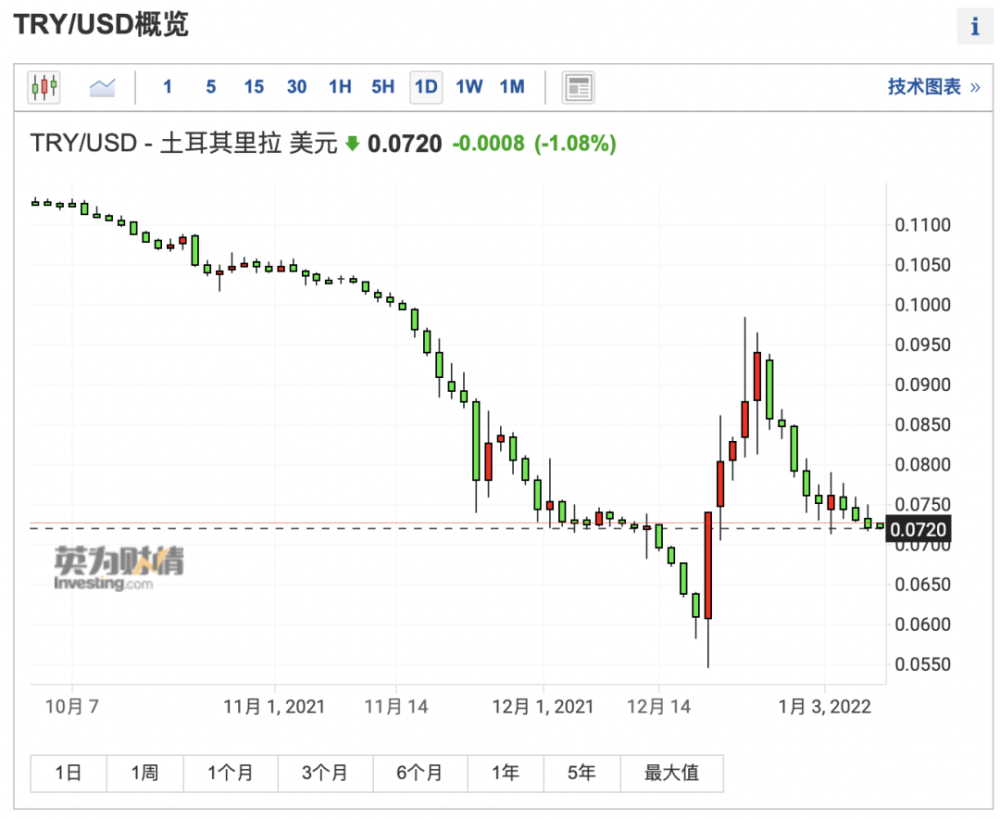Switch to the 1M monthly interval
This screenshot has height=819, width=1000.
(511, 87)
